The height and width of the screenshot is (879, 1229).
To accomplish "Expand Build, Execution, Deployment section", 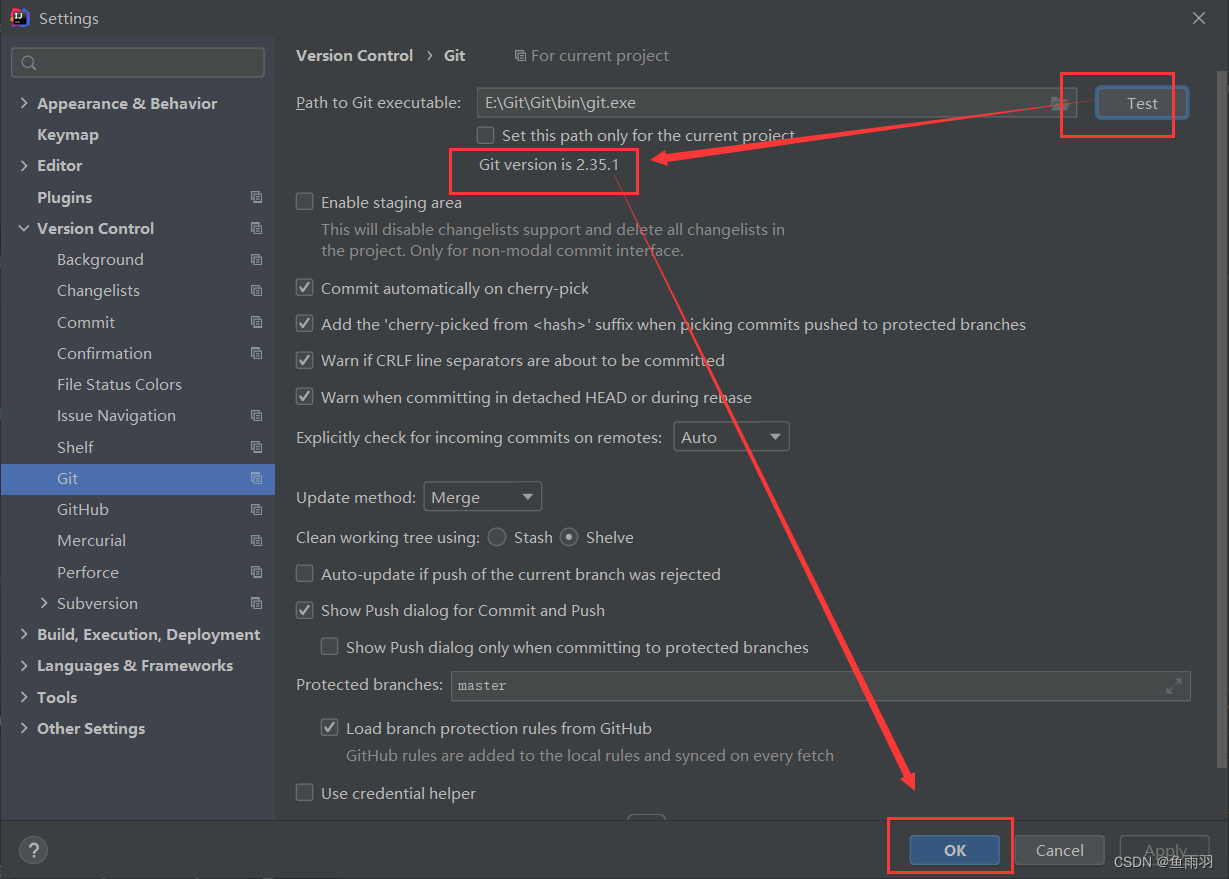I will point(24,635).
